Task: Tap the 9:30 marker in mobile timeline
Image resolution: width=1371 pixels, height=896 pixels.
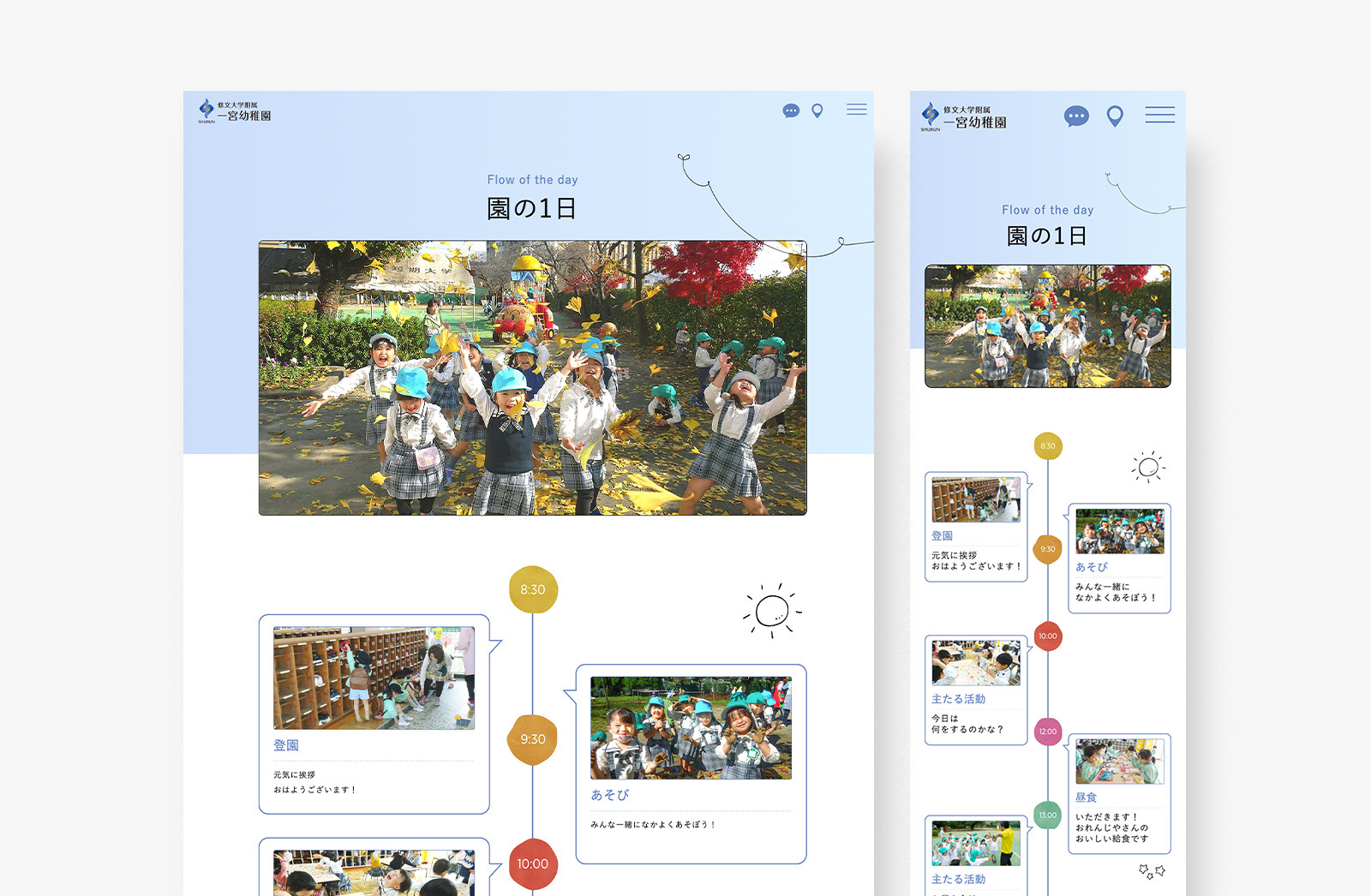Action: point(1048,549)
